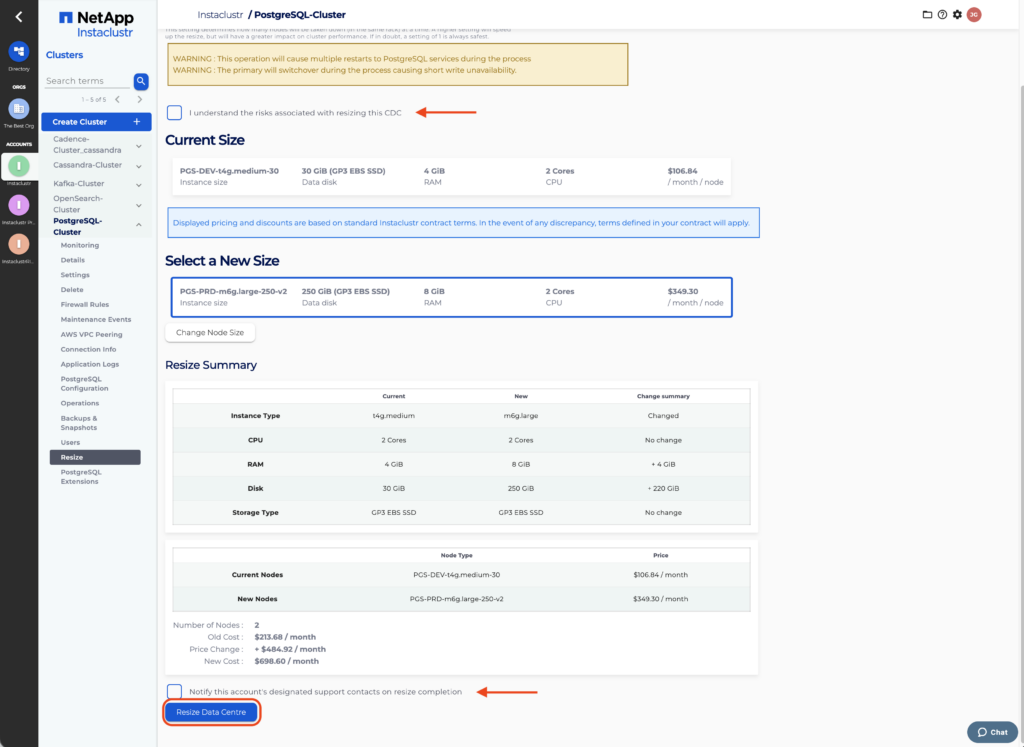Select The Best Org organization icon
Viewport: 1024px width, 747px height.
pos(18,109)
